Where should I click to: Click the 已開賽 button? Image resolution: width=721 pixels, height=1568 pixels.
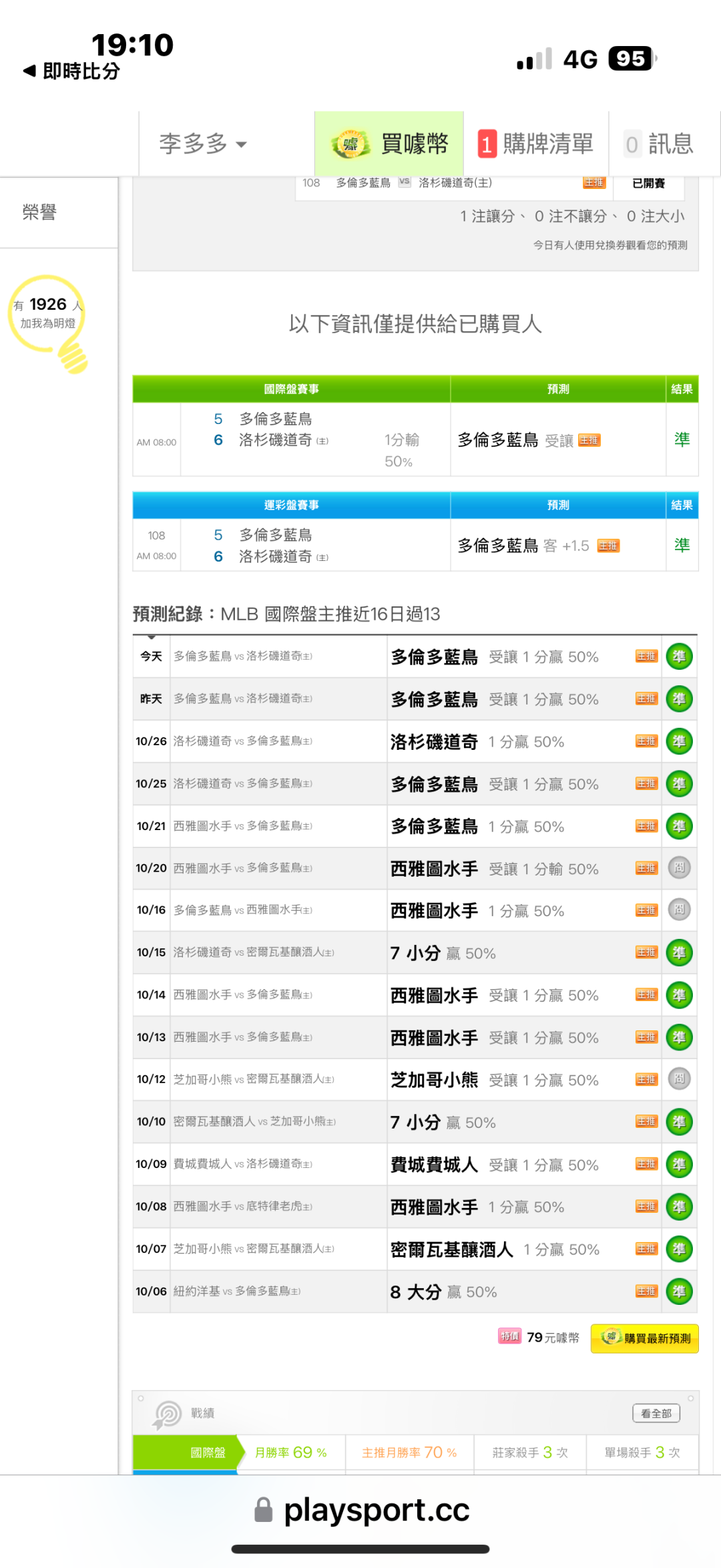(648, 183)
